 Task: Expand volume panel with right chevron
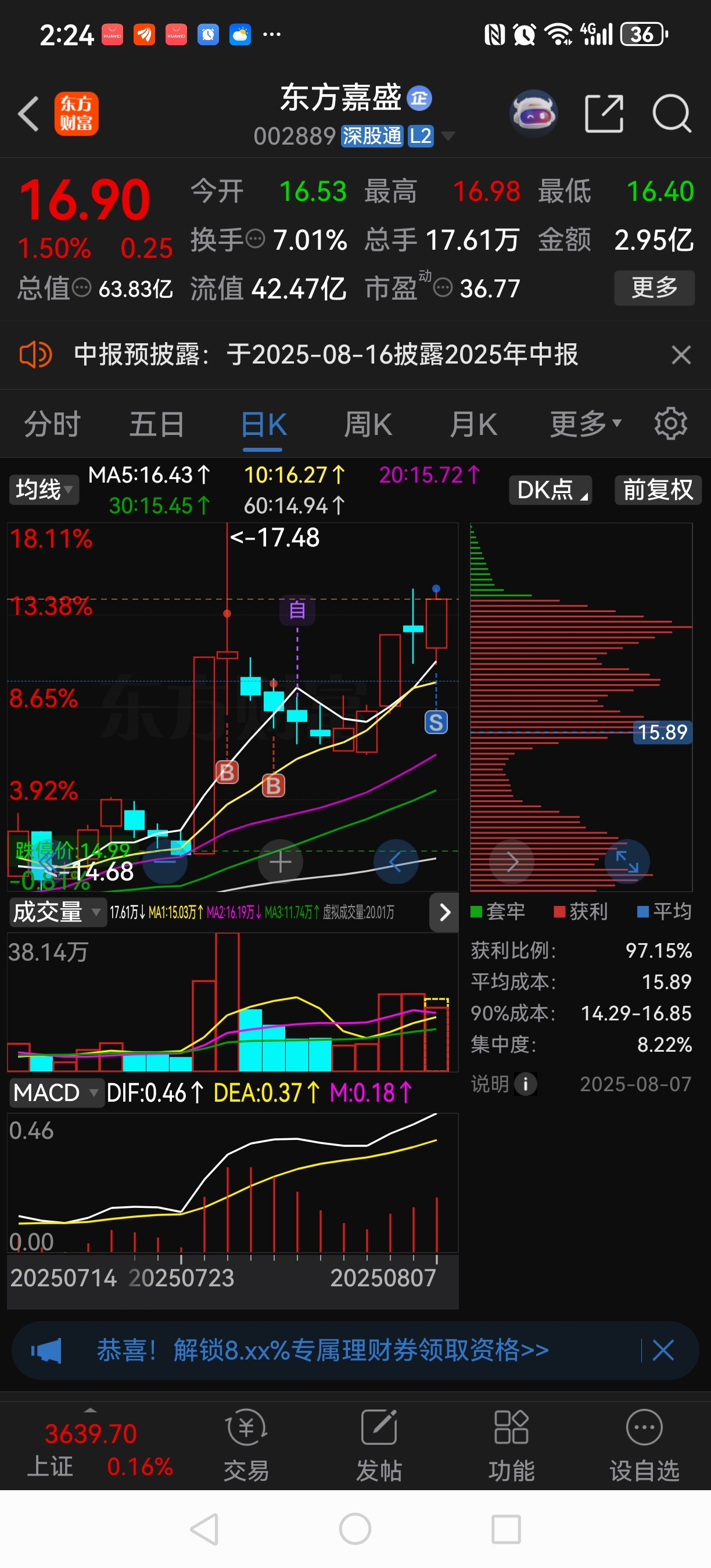444,912
